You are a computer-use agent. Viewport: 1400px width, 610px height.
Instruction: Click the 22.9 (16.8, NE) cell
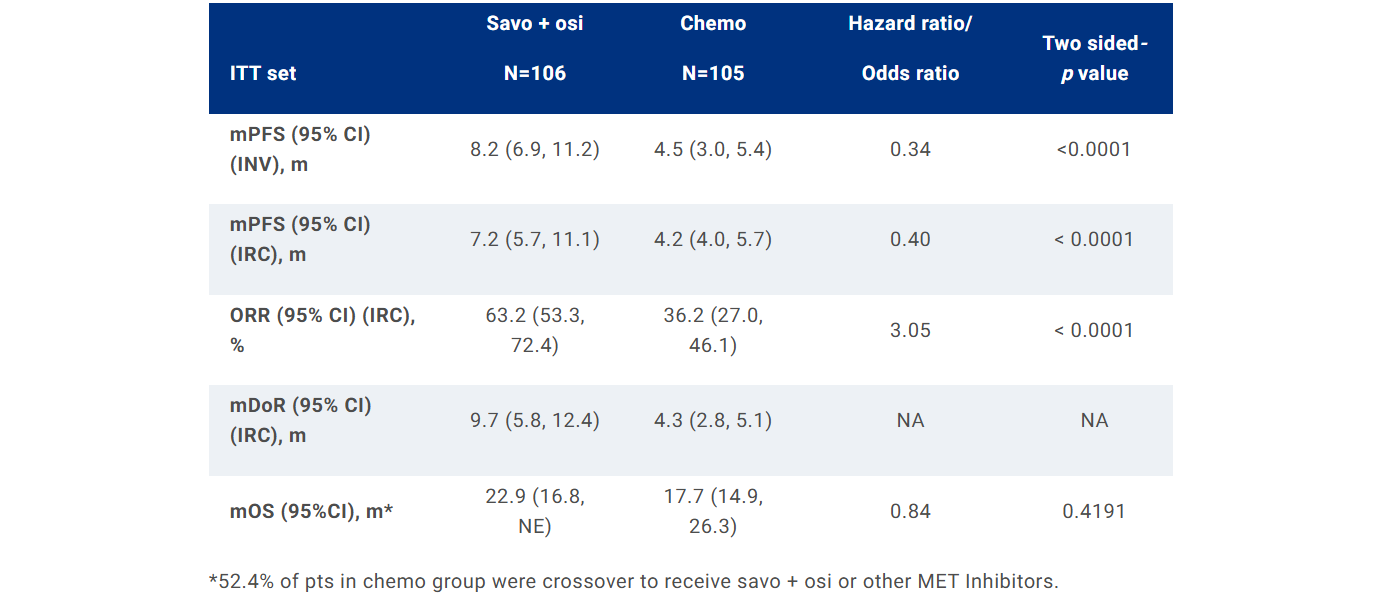pyautogui.click(x=535, y=511)
